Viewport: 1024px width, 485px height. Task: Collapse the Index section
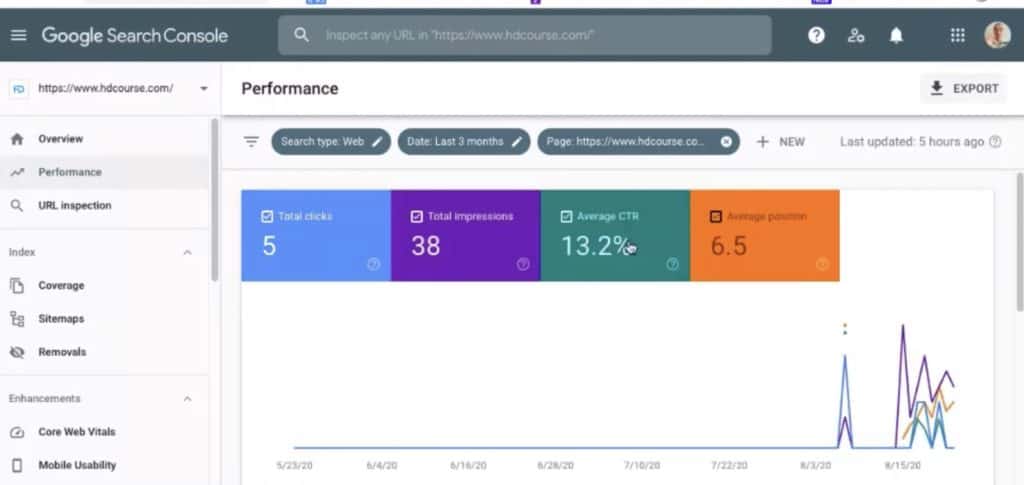(x=187, y=253)
